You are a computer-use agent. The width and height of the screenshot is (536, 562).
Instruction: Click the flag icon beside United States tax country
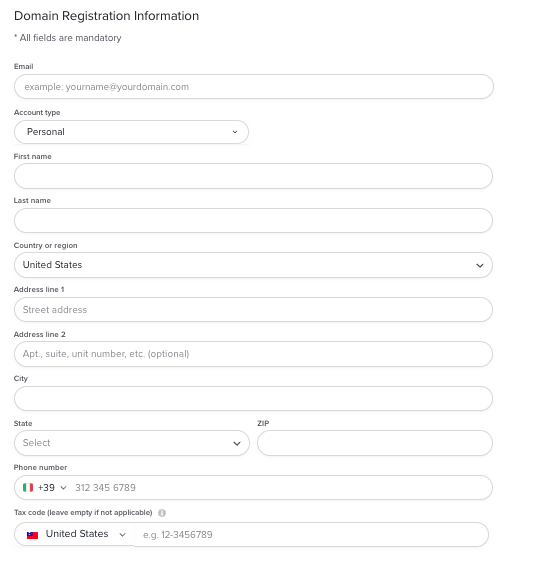[32, 535]
